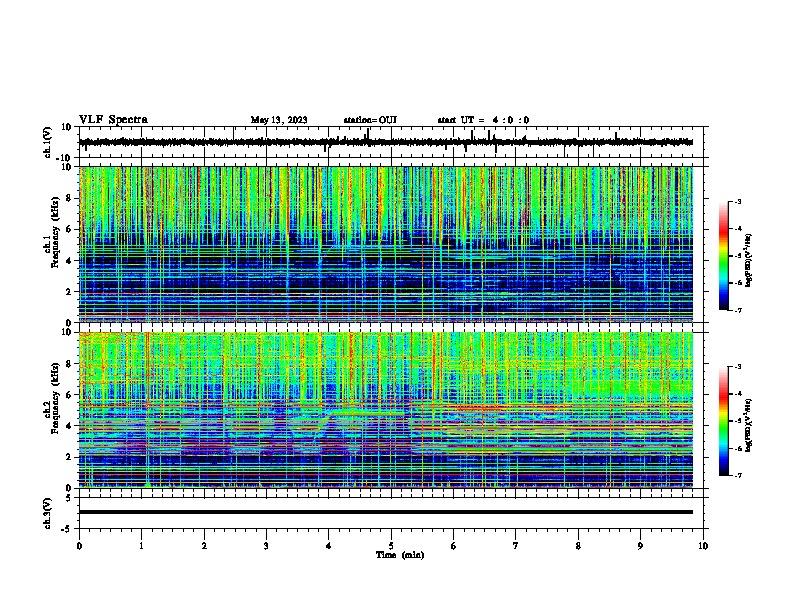Click the "ch.3(V)" axis label

point(48,513)
